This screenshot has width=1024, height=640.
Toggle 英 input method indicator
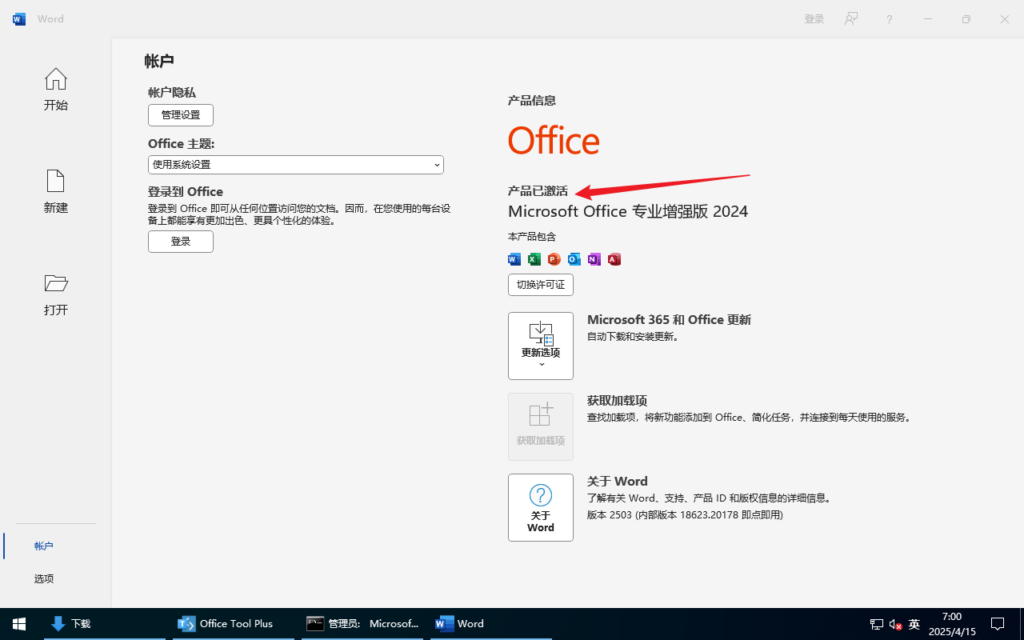[914, 624]
